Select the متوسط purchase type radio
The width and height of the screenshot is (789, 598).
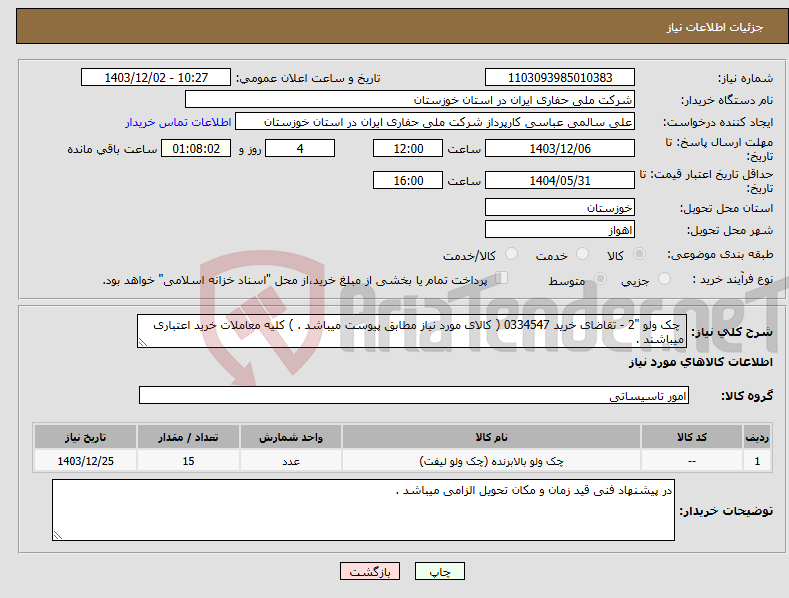[x=600, y=278]
